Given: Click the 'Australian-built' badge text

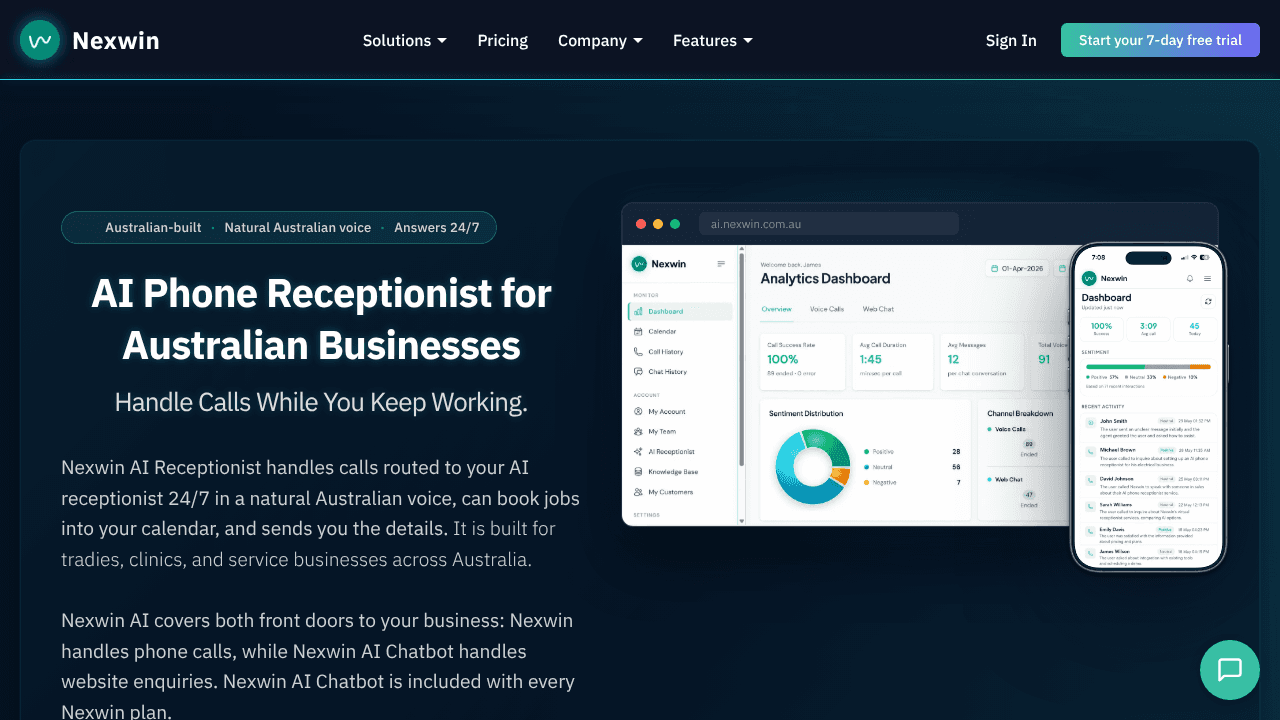Looking at the screenshot, I should (x=153, y=227).
